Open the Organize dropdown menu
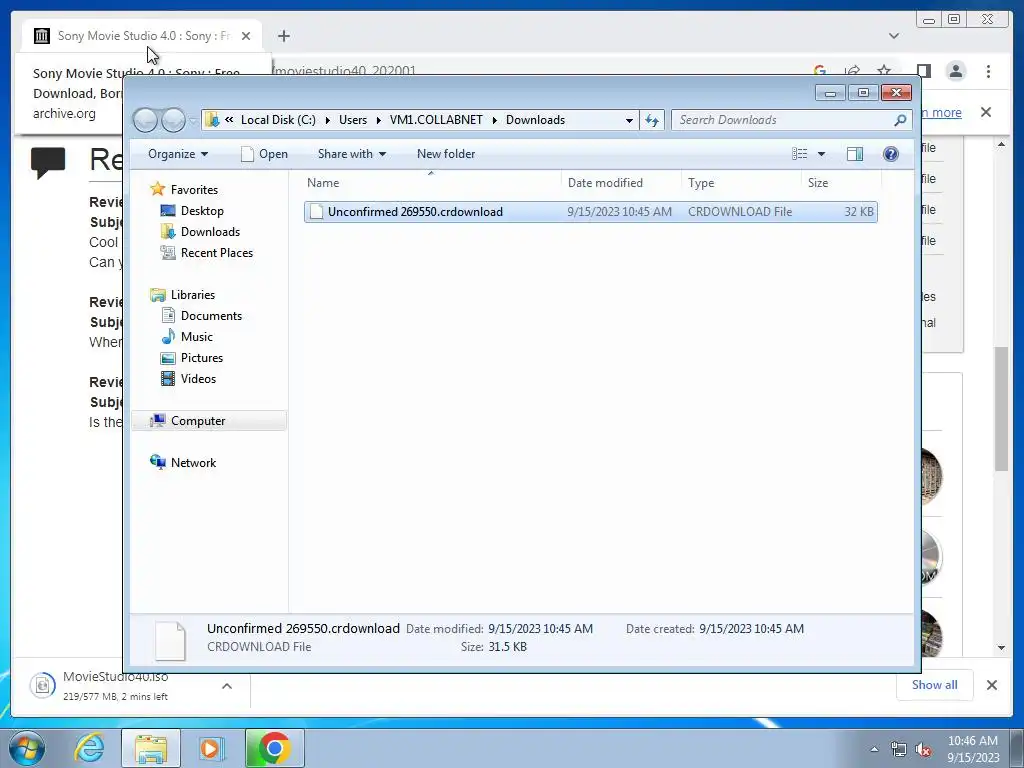 click(178, 154)
